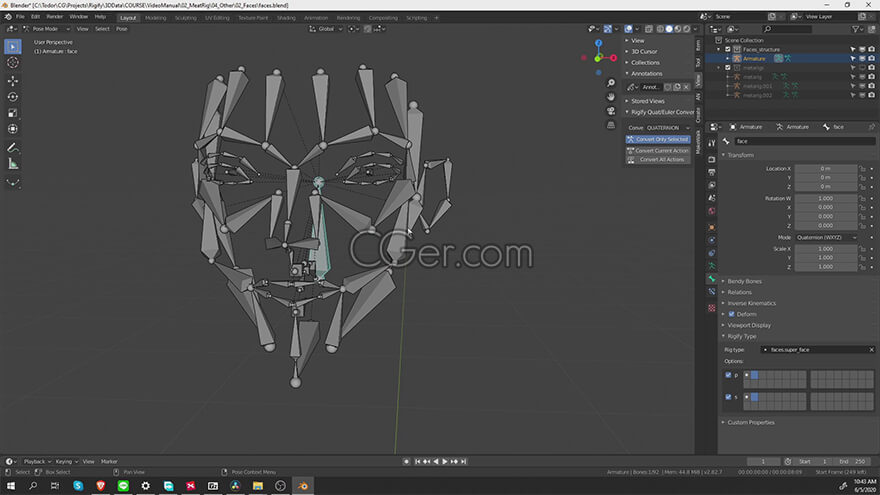Select the Transform tool

(x=12, y=130)
